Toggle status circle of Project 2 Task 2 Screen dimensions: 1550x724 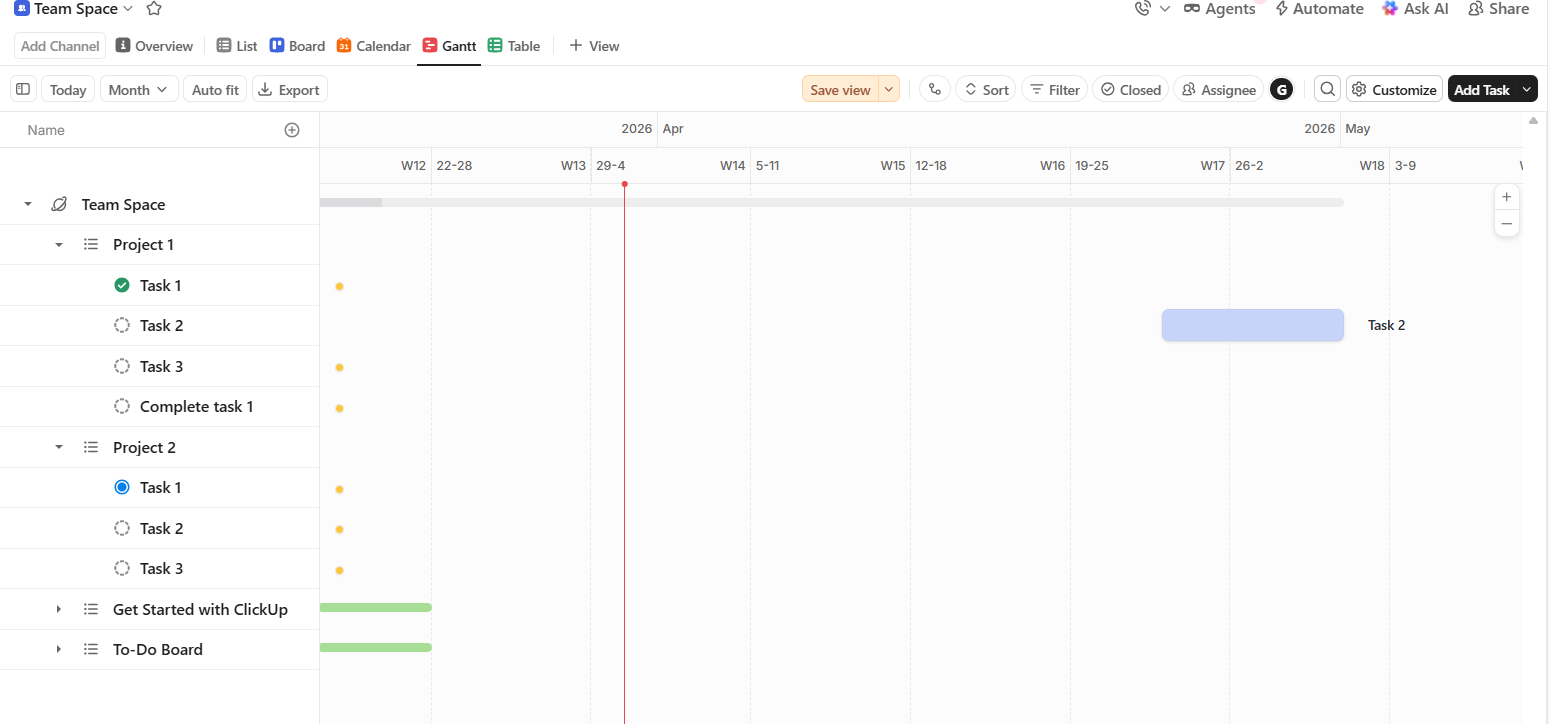(x=122, y=528)
